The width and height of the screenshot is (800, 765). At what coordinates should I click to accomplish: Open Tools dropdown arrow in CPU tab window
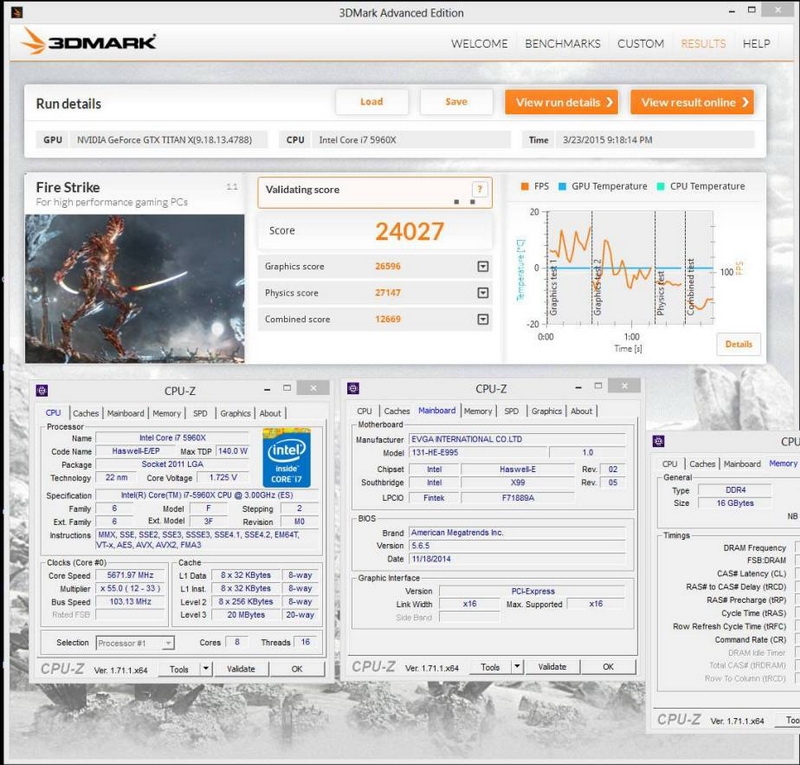point(206,669)
